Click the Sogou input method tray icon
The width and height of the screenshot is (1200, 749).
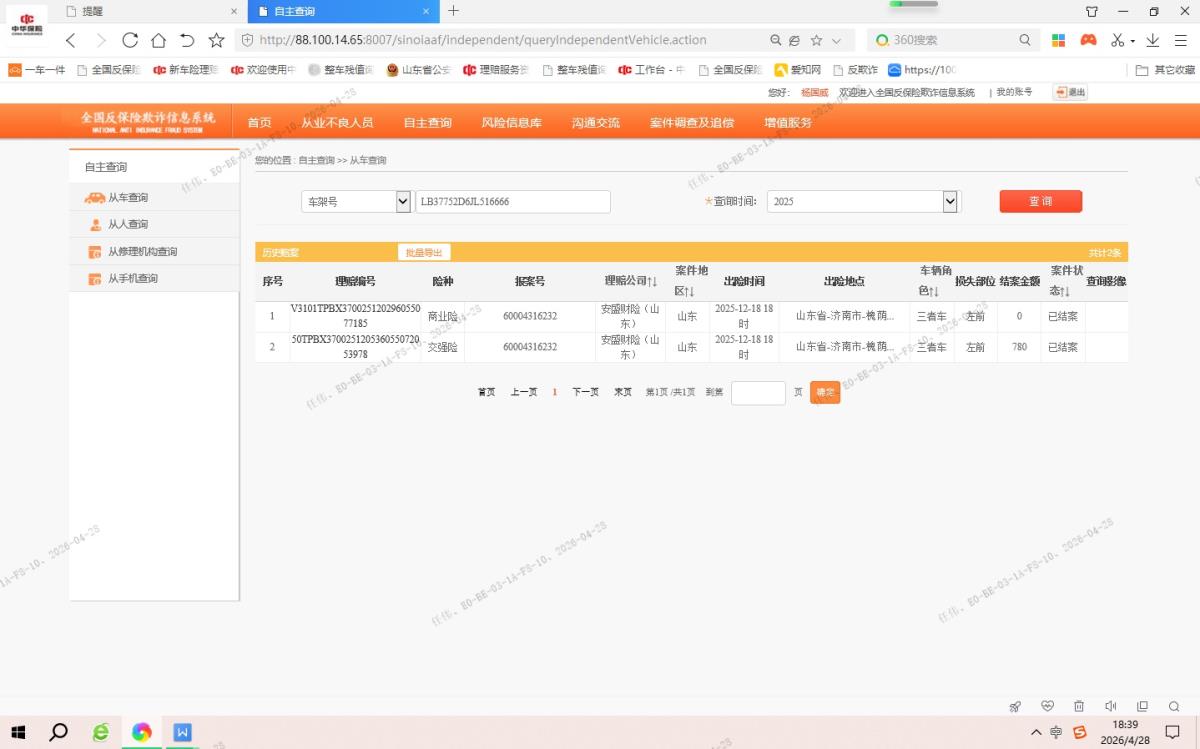point(1080,732)
